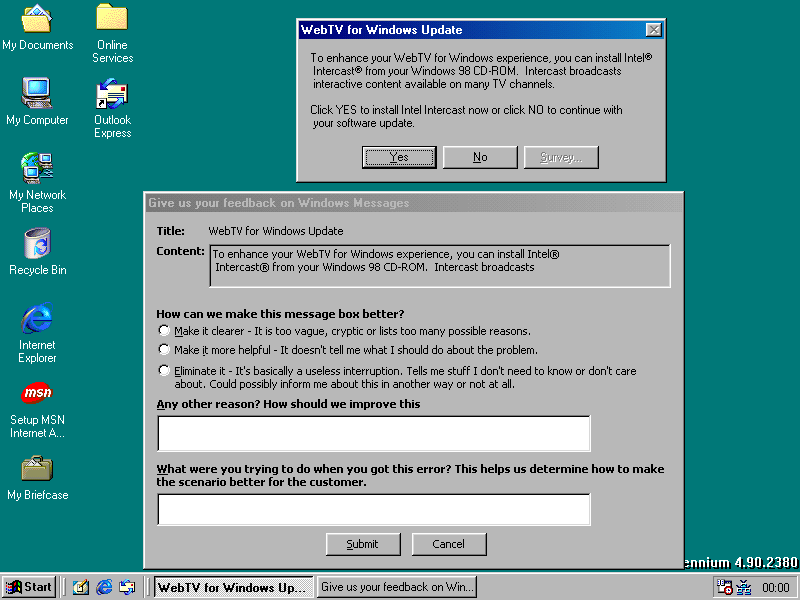Launch Internet Explorer from quick launch
The width and height of the screenshot is (800, 600).
tap(104, 587)
